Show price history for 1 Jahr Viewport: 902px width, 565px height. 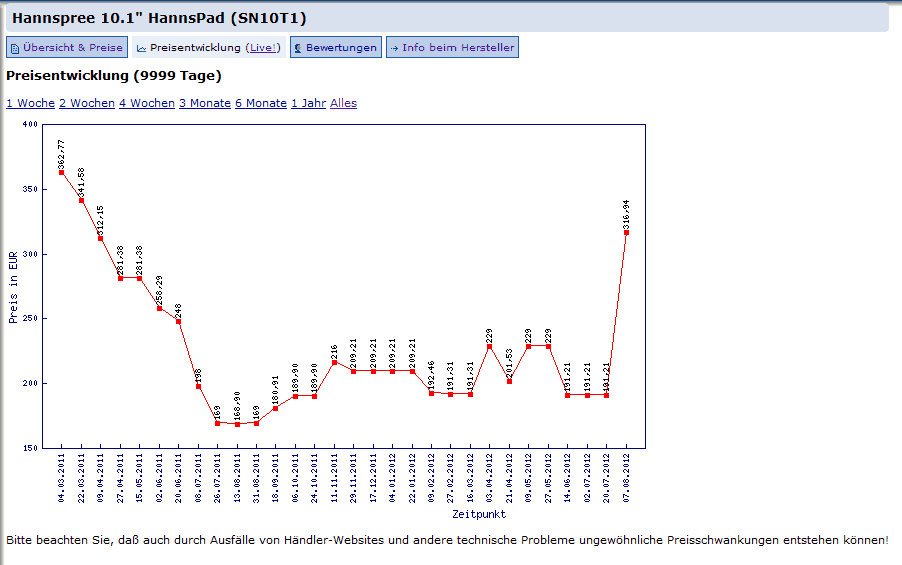coord(308,103)
